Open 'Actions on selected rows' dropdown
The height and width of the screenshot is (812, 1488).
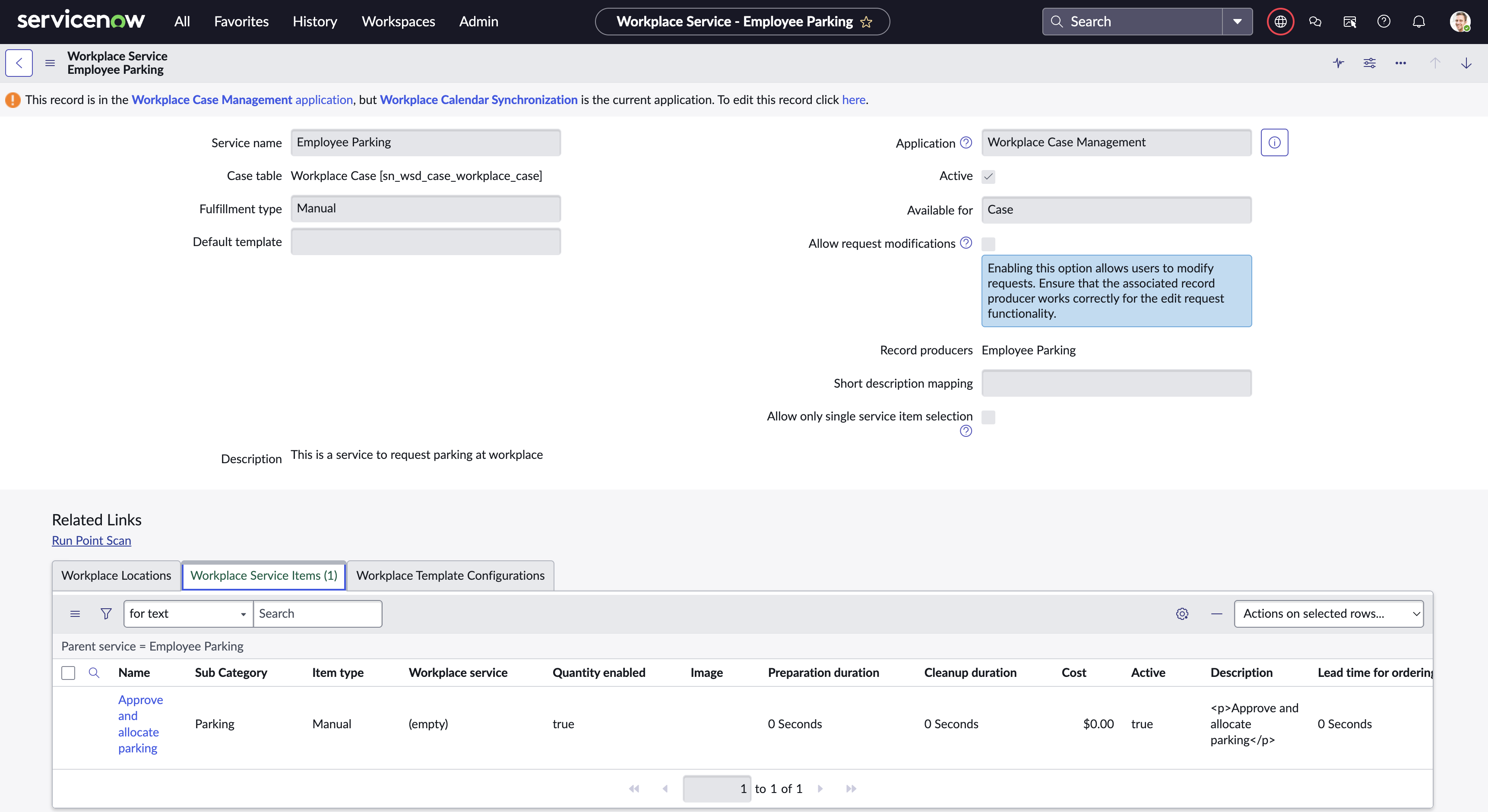tap(1329, 613)
